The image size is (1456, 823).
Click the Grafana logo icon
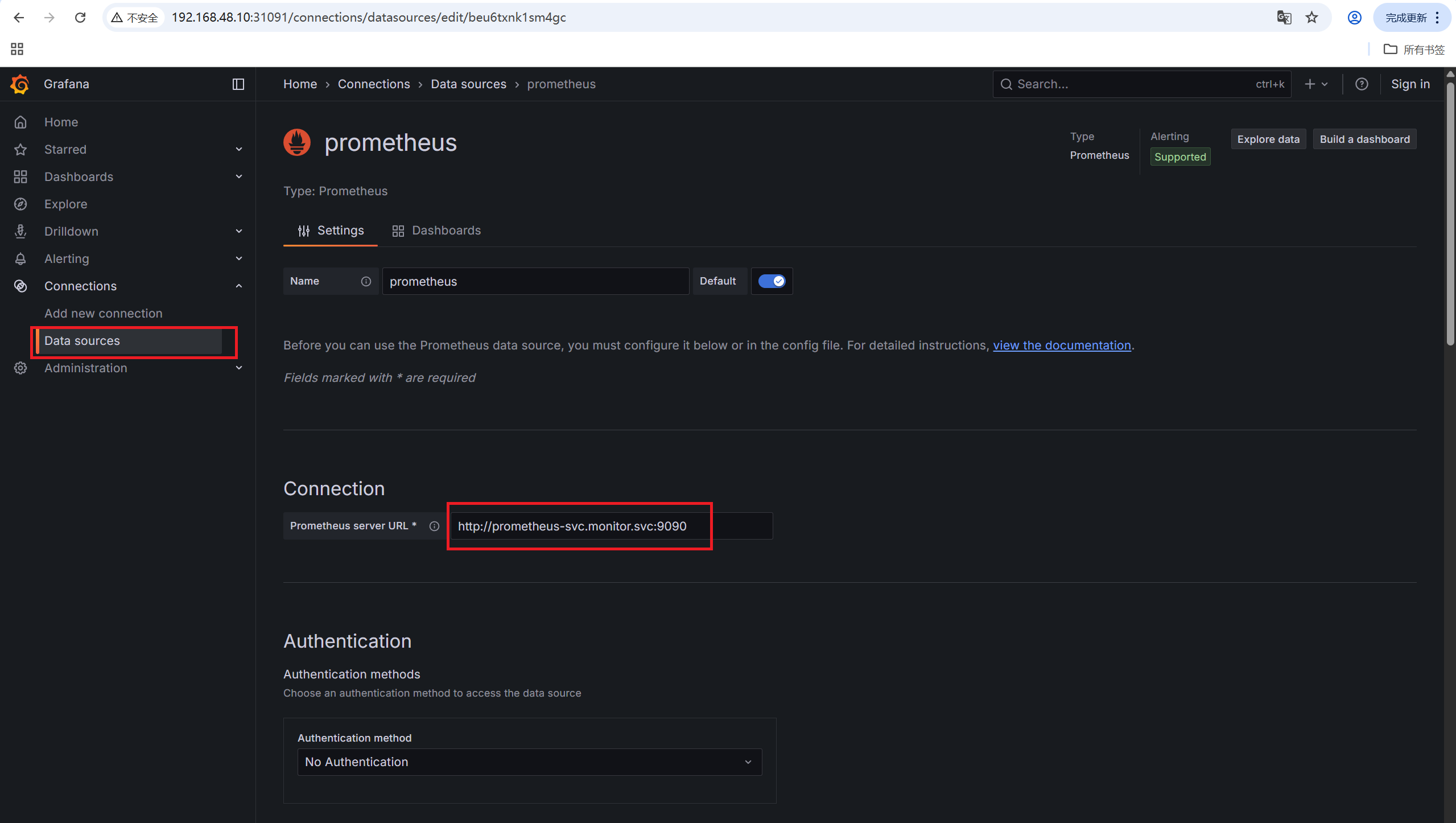[x=20, y=84]
